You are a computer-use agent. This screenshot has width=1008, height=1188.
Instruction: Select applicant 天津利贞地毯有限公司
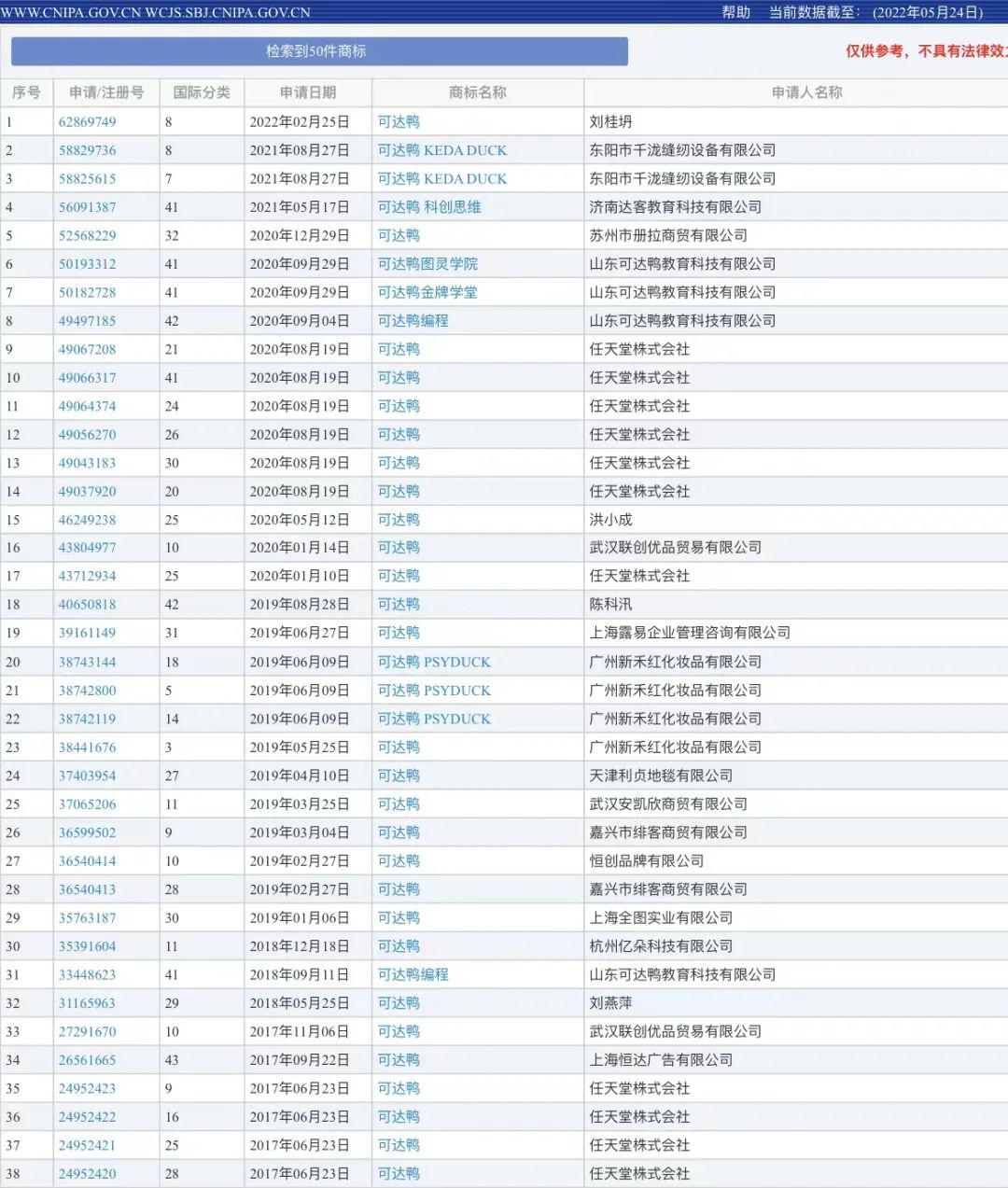tap(661, 776)
